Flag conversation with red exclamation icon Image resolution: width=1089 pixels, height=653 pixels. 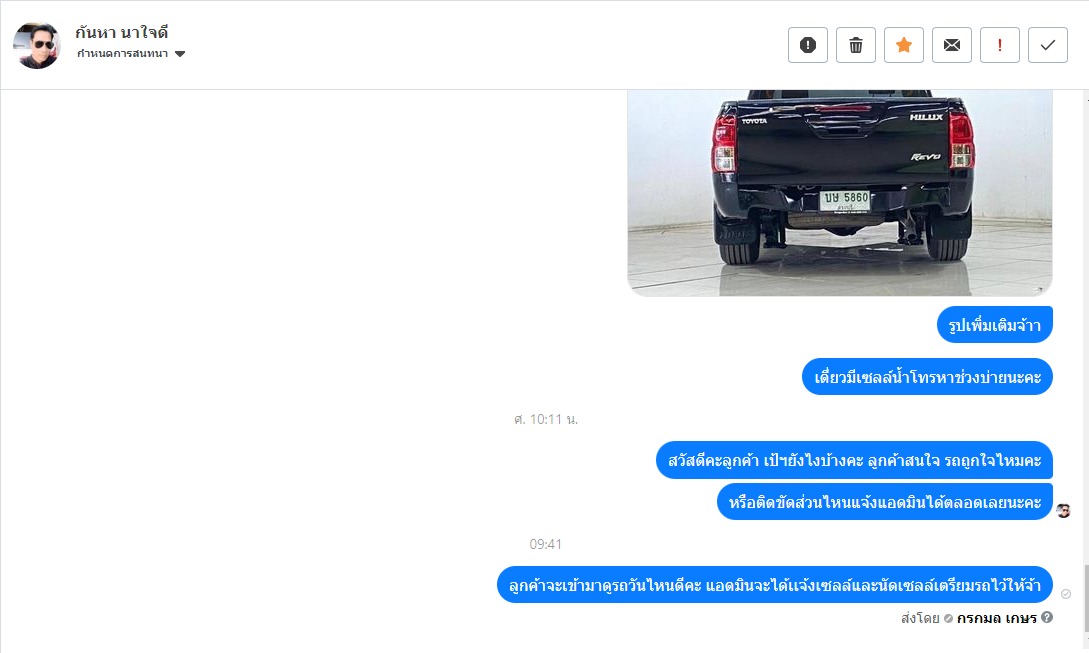coord(999,45)
